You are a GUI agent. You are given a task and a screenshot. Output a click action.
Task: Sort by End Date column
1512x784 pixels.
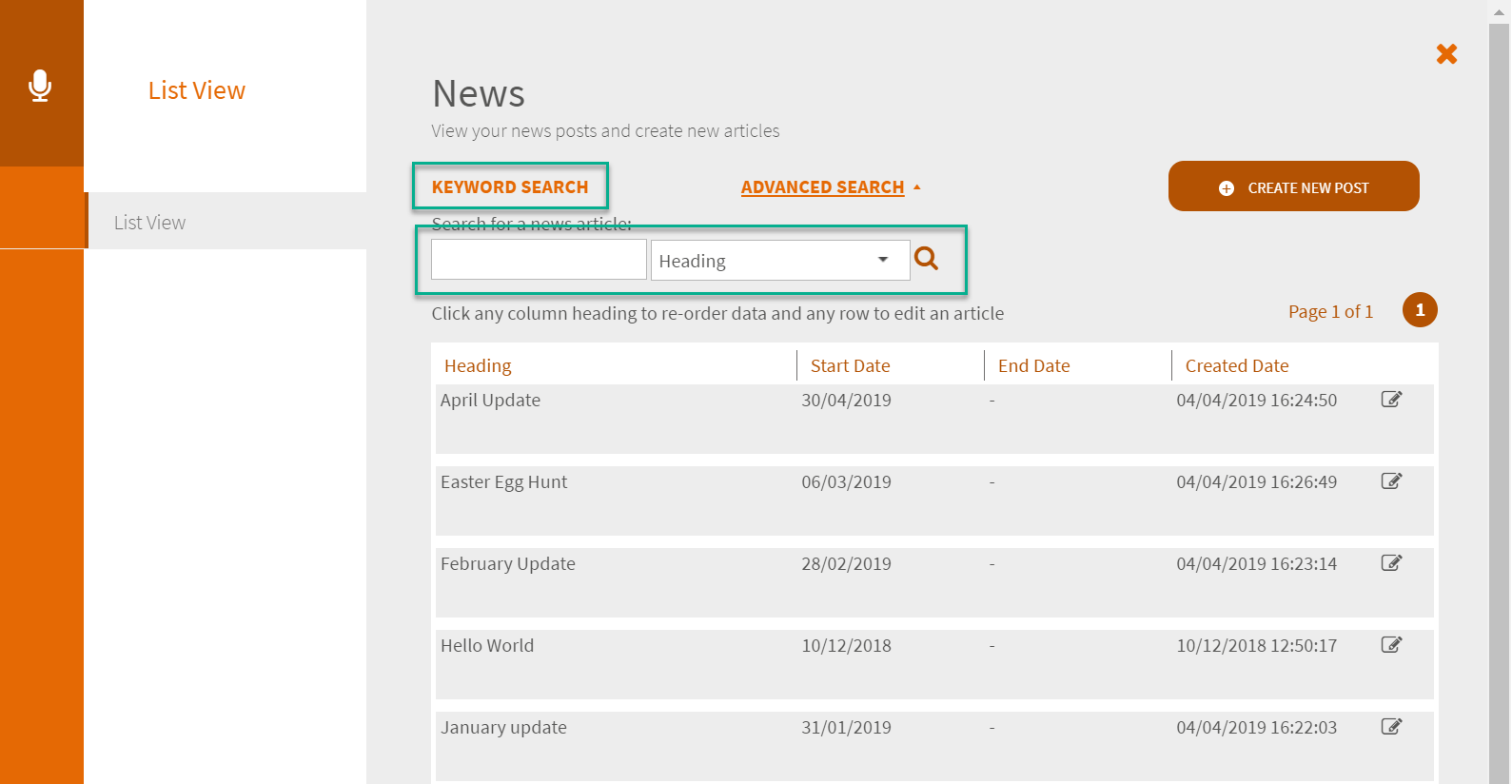point(1033,365)
